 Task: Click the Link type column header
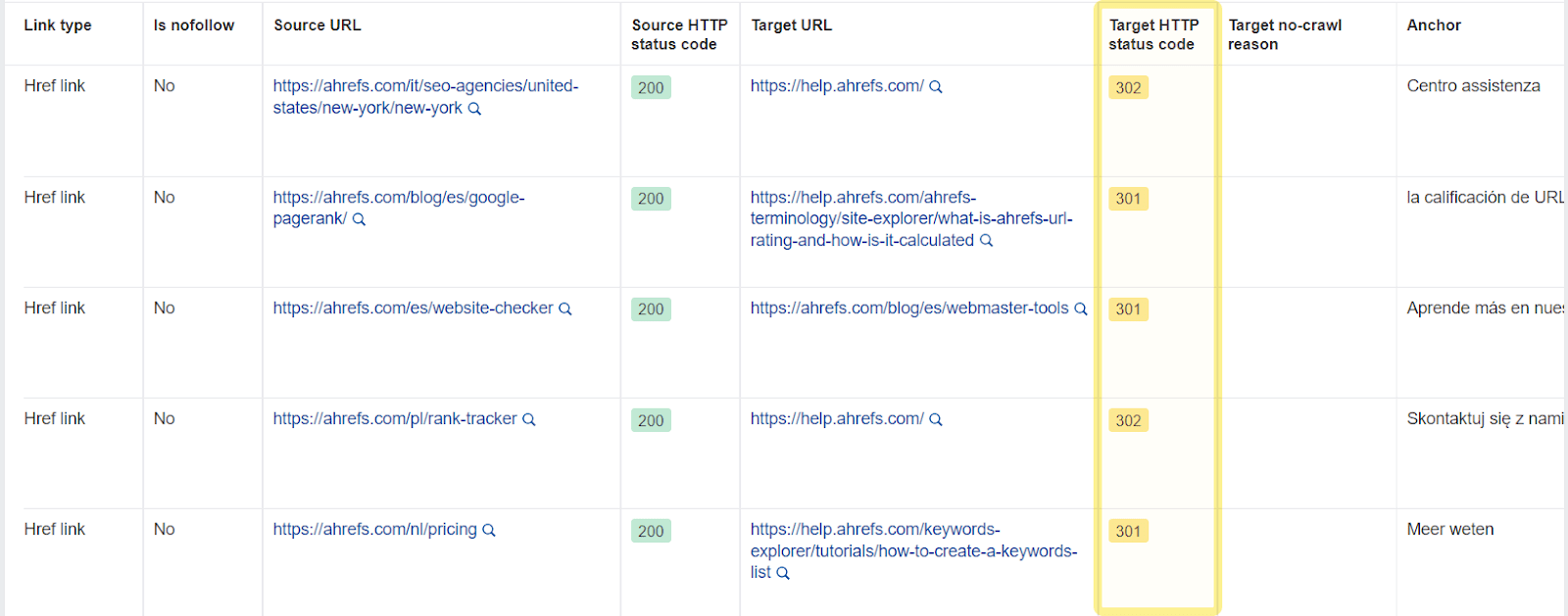(58, 25)
